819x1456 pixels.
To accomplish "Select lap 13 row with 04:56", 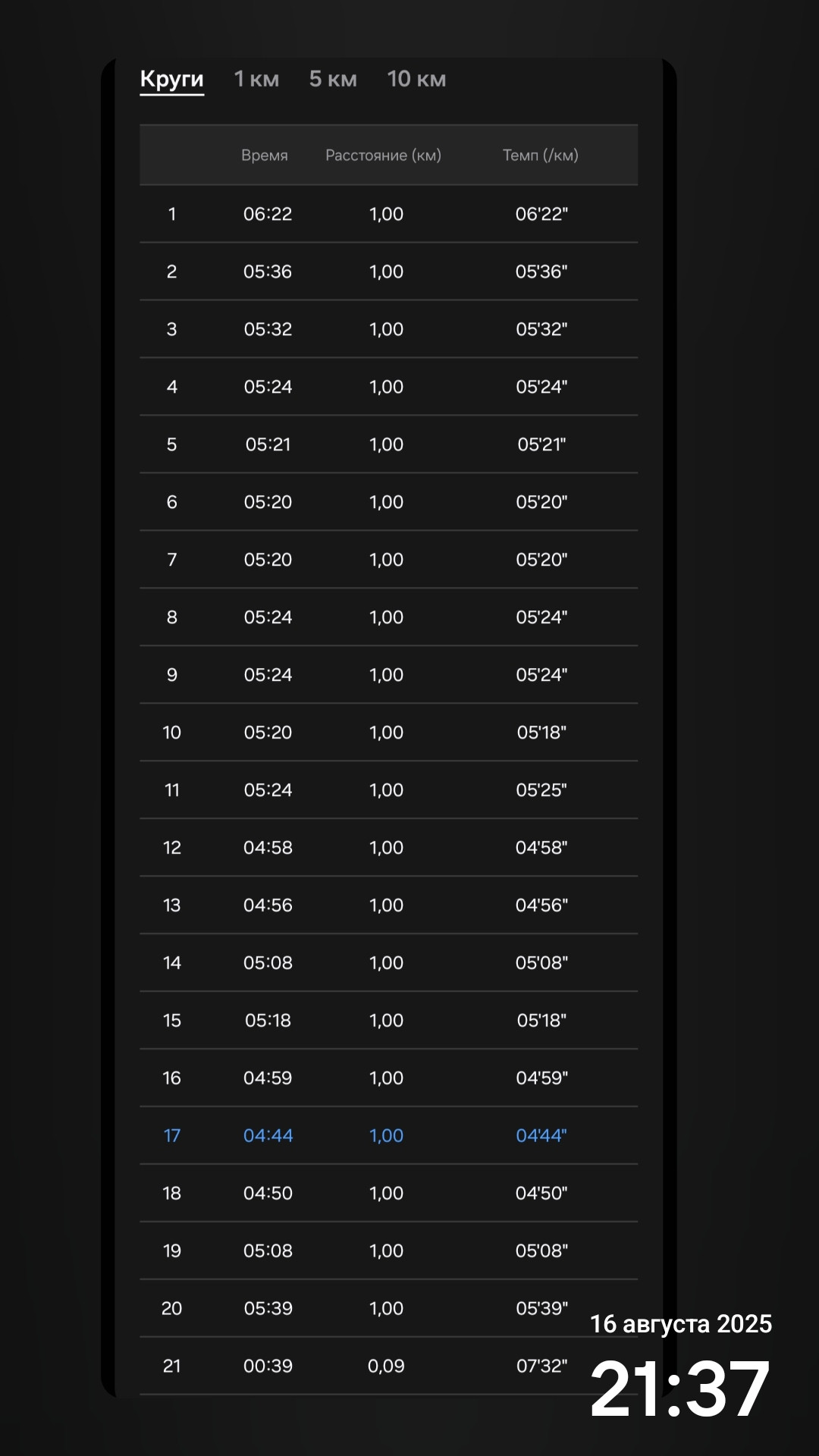I will [388, 905].
